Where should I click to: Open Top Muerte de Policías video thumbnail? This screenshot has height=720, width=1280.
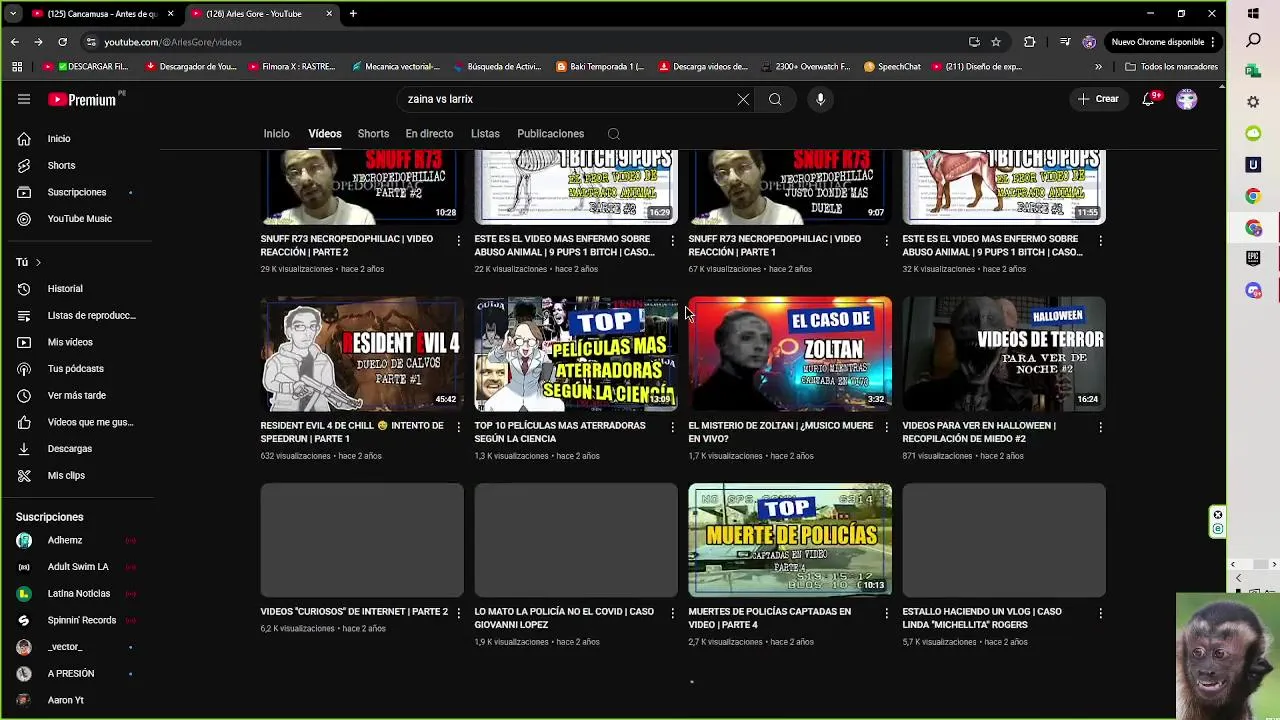790,540
